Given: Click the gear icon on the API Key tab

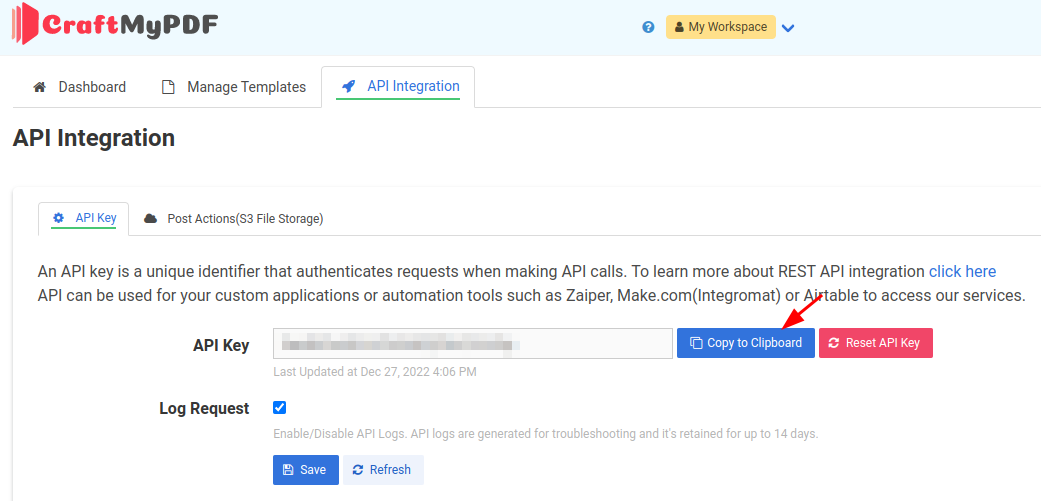Looking at the screenshot, I should [58, 218].
